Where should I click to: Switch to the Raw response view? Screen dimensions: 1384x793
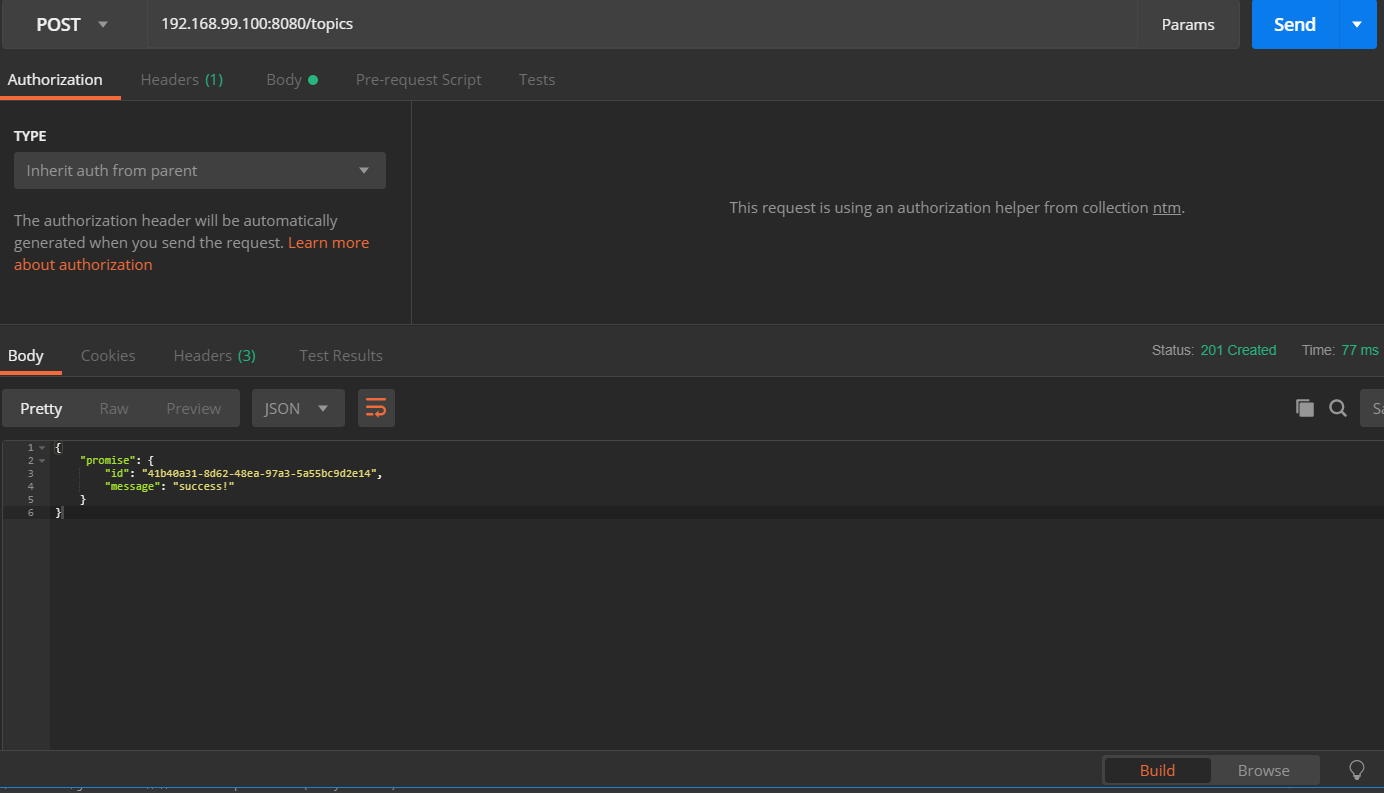[114, 408]
